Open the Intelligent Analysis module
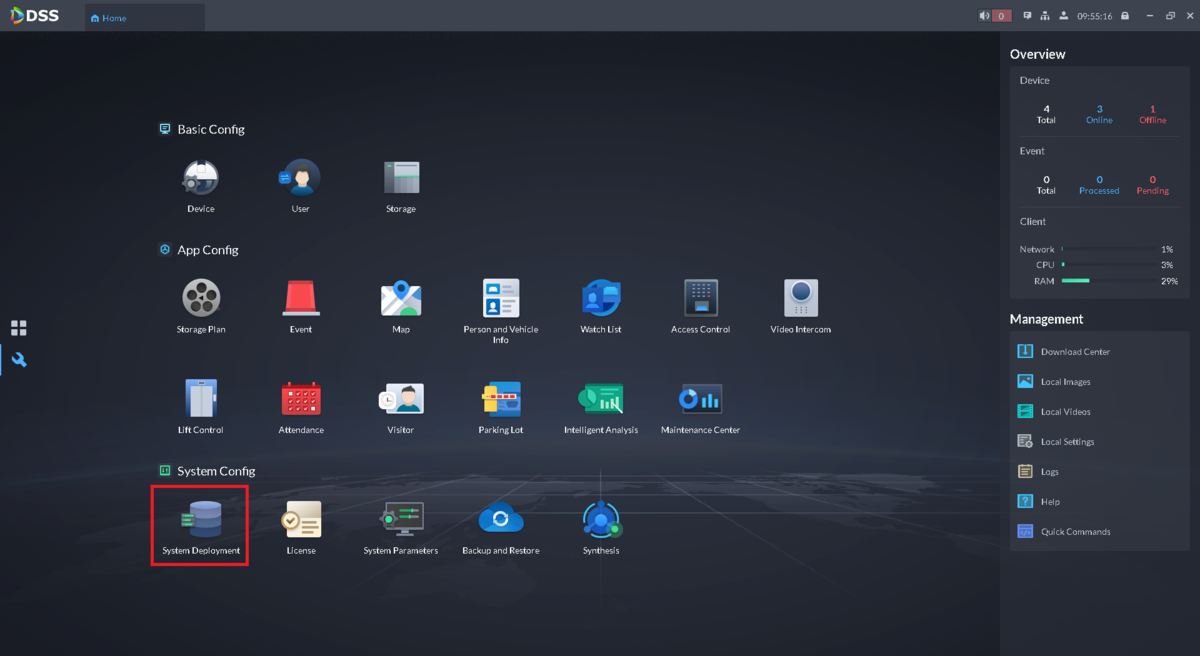The height and width of the screenshot is (656, 1200). click(600, 397)
